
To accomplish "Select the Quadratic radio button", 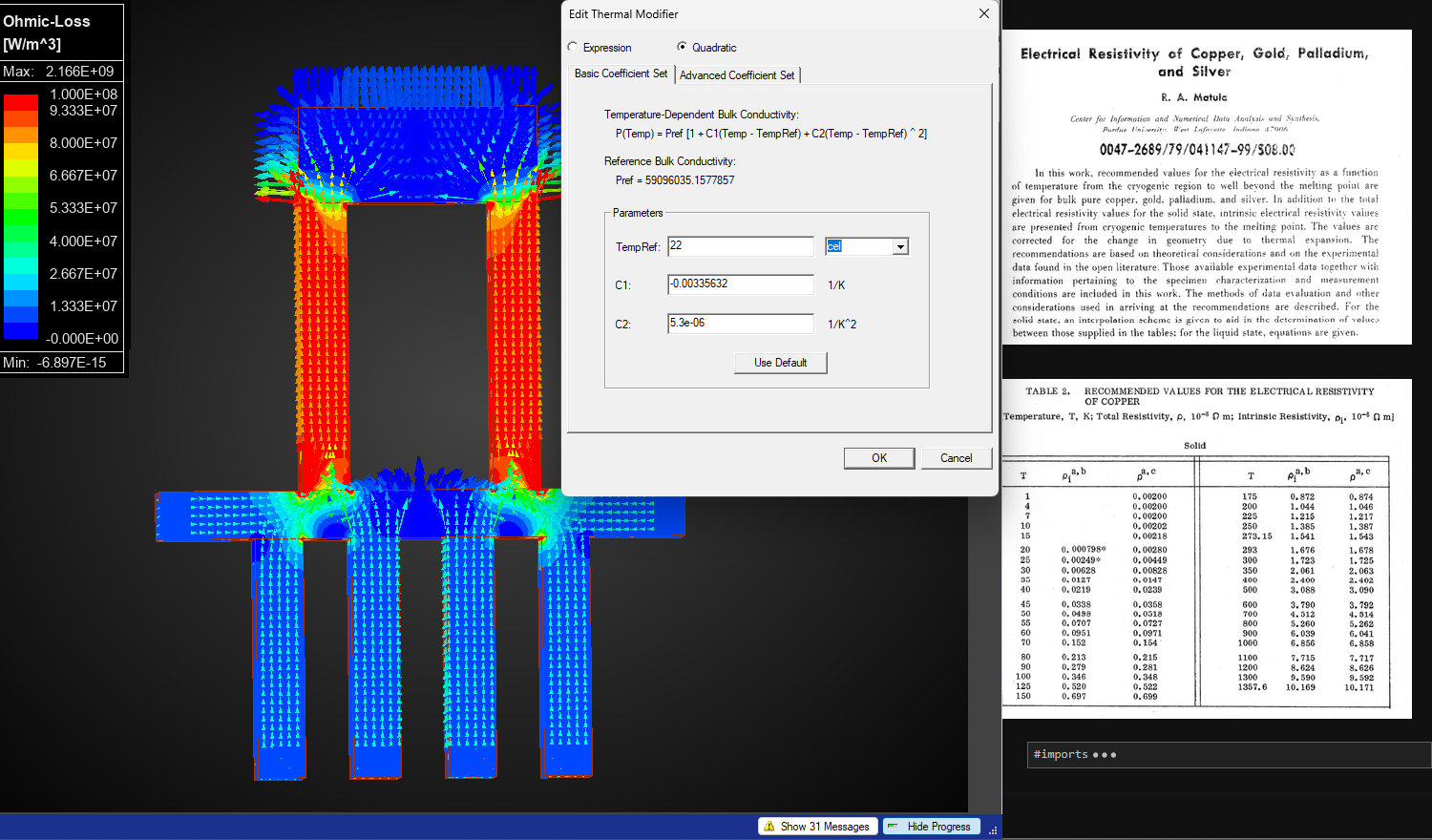I will point(682,47).
